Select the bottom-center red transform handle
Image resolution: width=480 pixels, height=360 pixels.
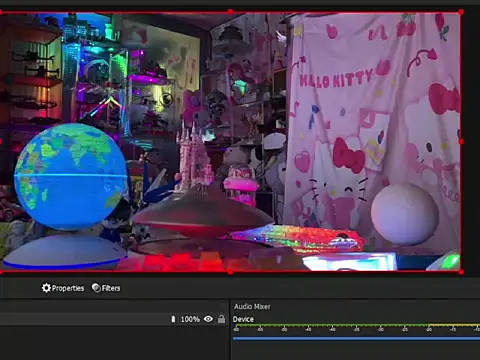pos(230,272)
